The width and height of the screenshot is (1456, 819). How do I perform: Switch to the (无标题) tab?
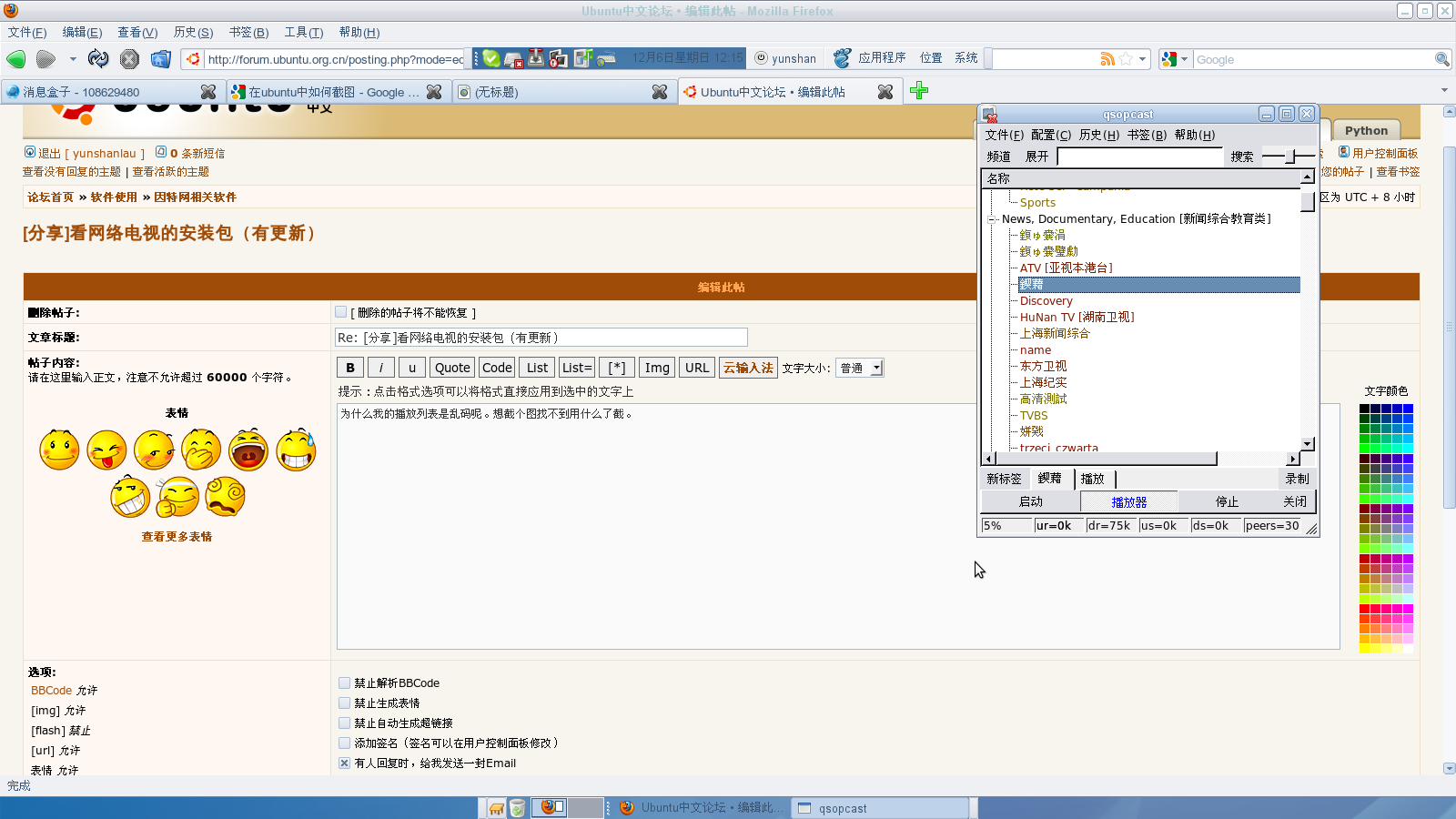(563, 92)
